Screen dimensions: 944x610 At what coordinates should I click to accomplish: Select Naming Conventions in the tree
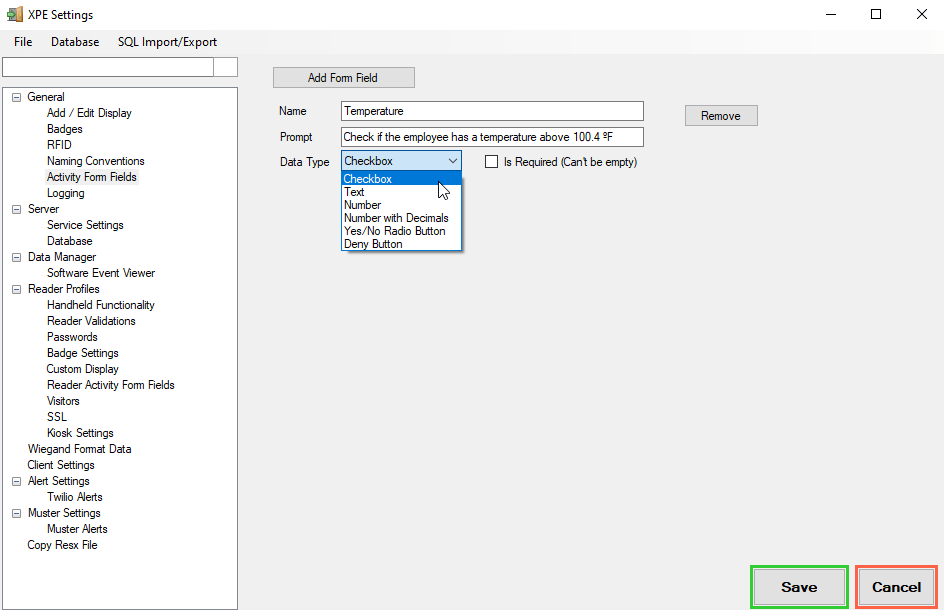coord(96,161)
